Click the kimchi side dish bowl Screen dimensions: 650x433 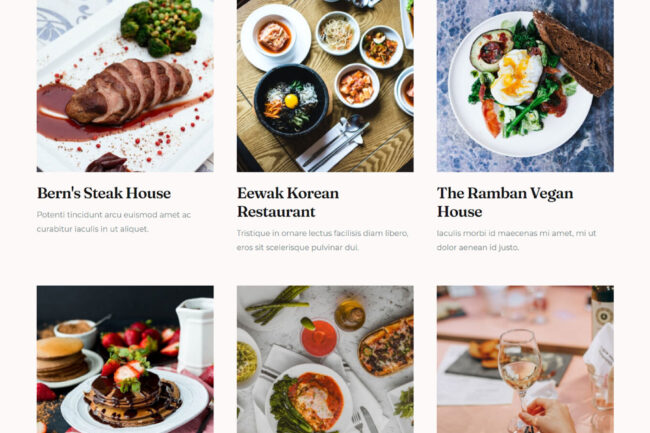pos(357,86)
